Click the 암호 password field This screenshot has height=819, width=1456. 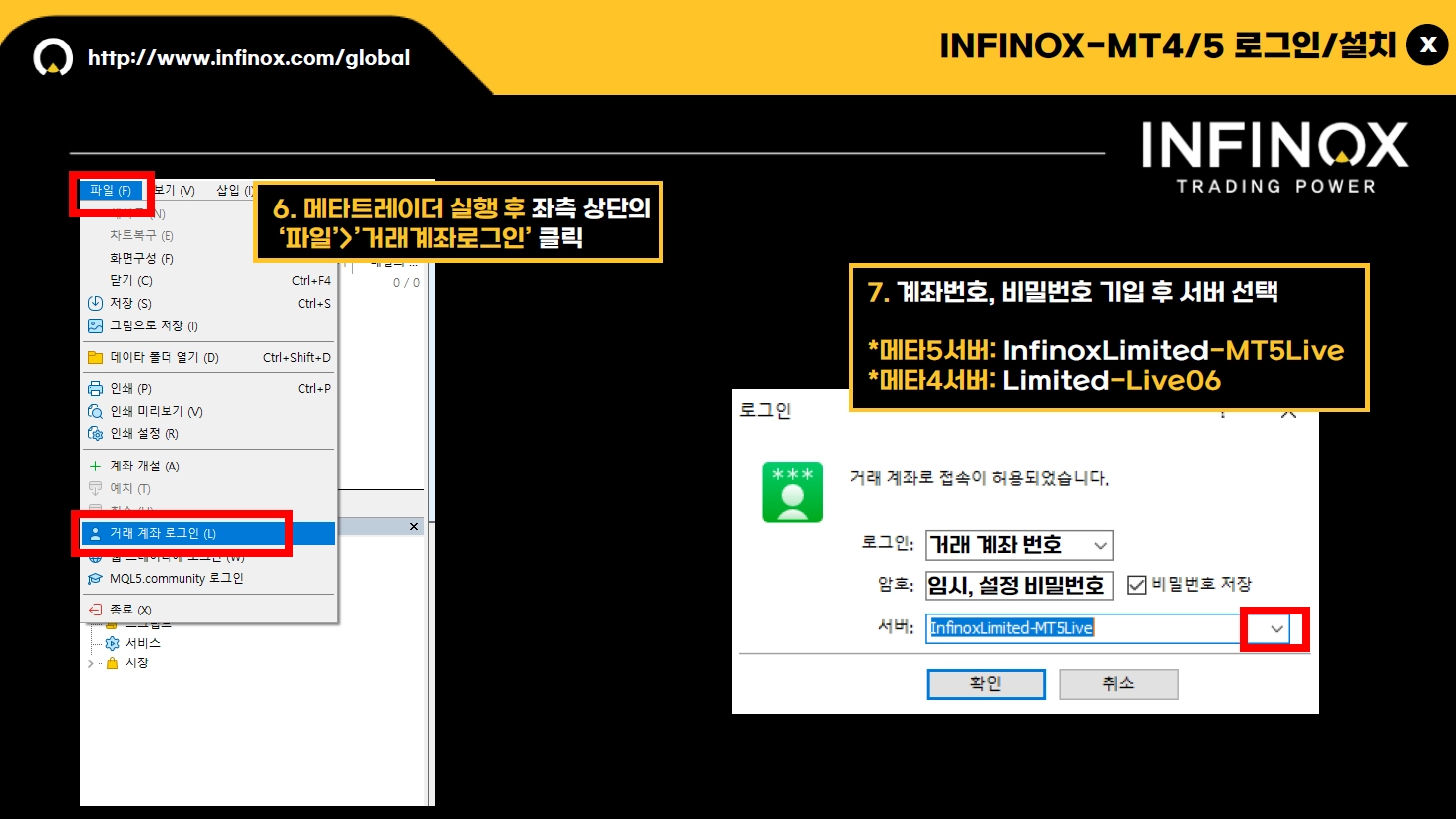1018,585
